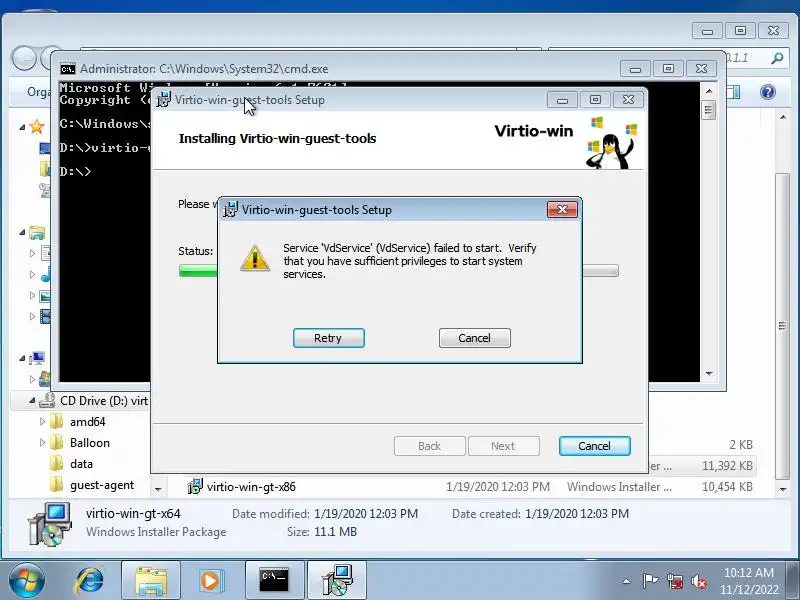Collapse the Favorites star group in Explorer

22,127
